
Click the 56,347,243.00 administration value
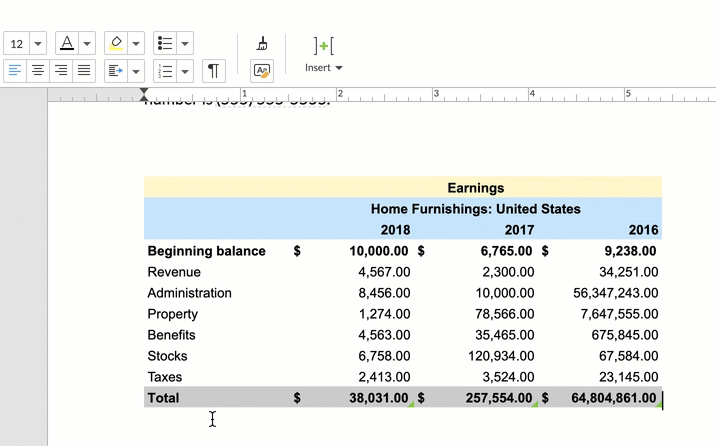click(616, 293)
